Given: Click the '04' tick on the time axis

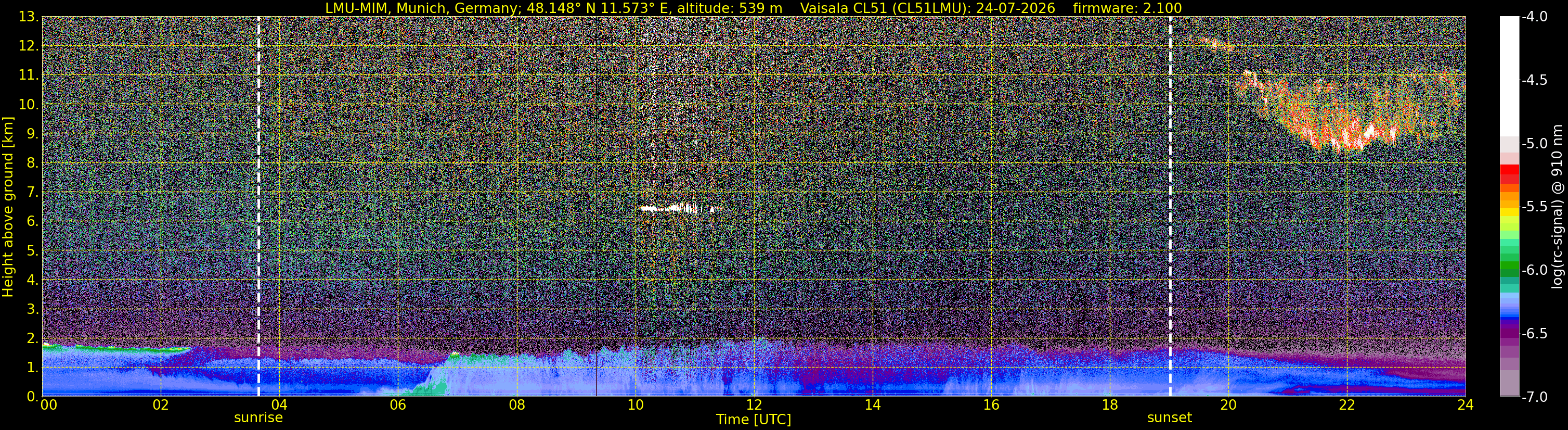Looking at the screenshot, I should point(279,405).
